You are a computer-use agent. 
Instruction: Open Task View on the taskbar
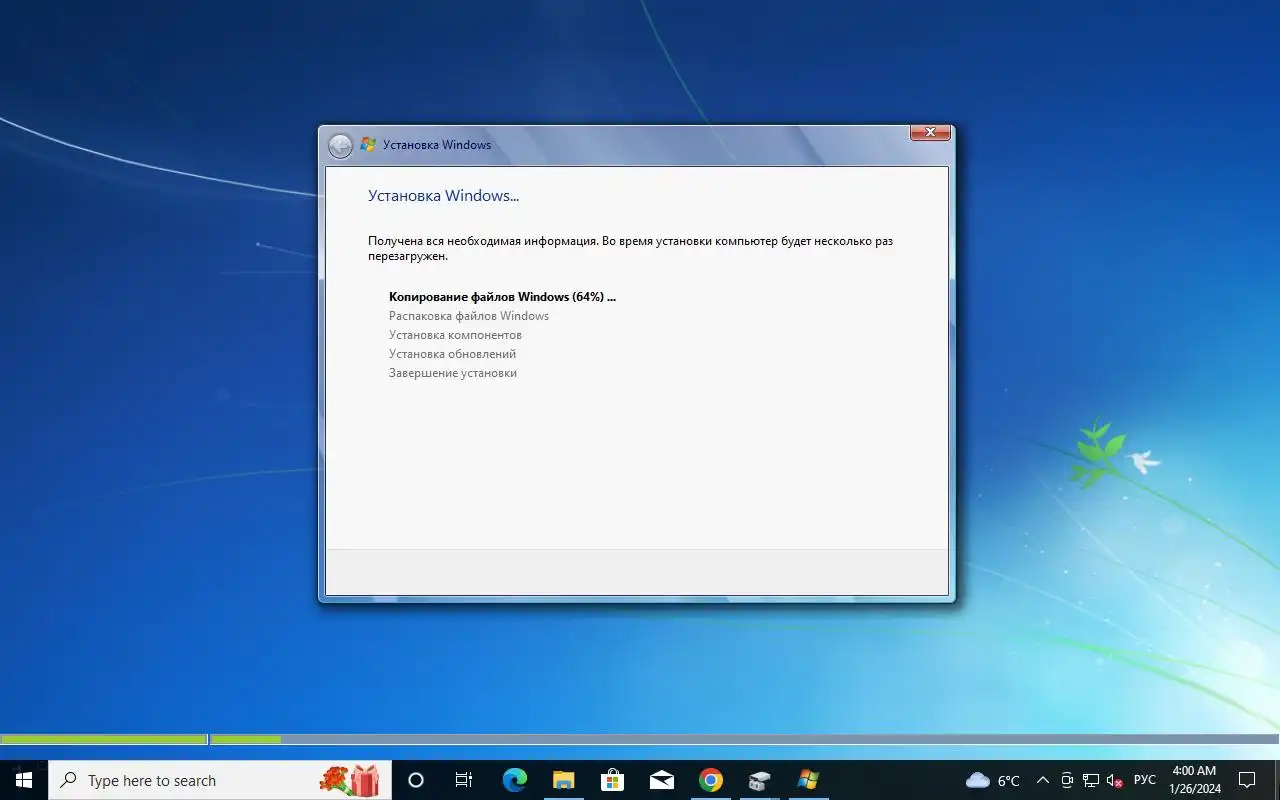tap(464, 780)
